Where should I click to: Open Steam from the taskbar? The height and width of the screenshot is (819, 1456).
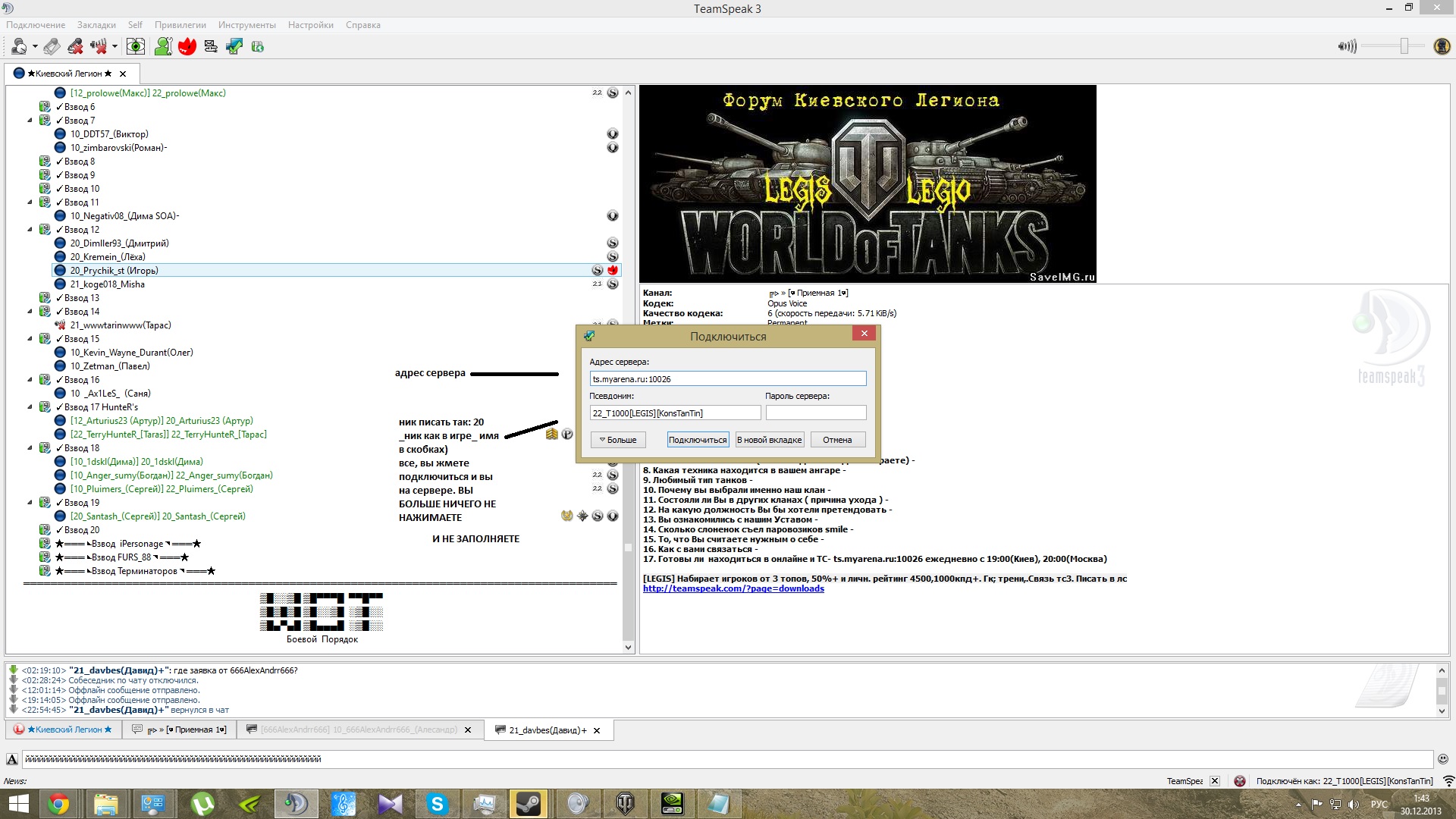529,804
